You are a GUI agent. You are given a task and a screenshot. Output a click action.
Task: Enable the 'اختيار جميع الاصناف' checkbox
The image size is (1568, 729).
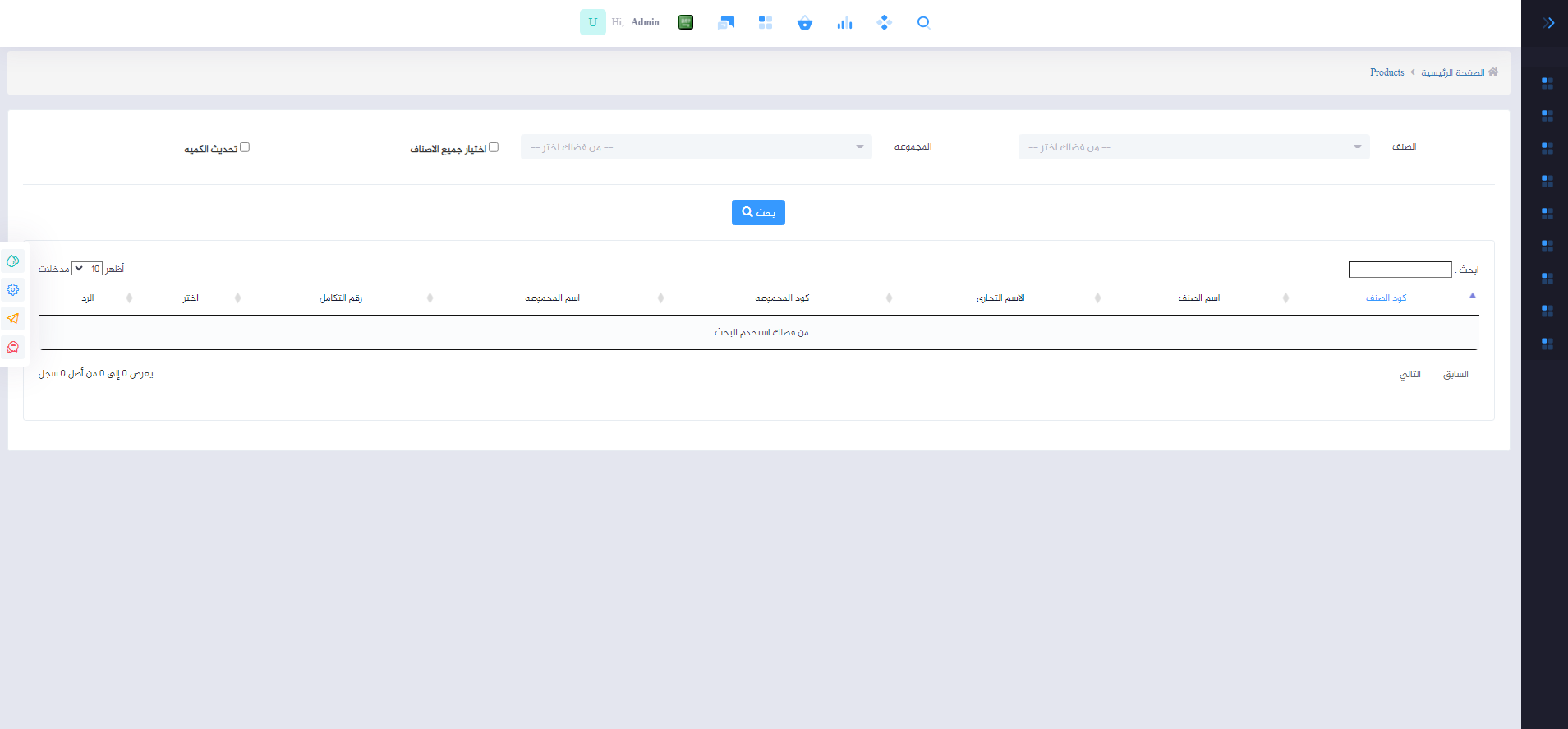click(494, 147)
